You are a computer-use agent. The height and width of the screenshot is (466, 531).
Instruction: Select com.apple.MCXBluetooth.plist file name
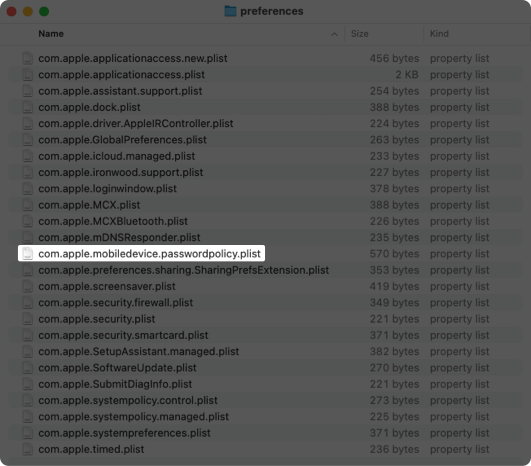click(113, 221)
